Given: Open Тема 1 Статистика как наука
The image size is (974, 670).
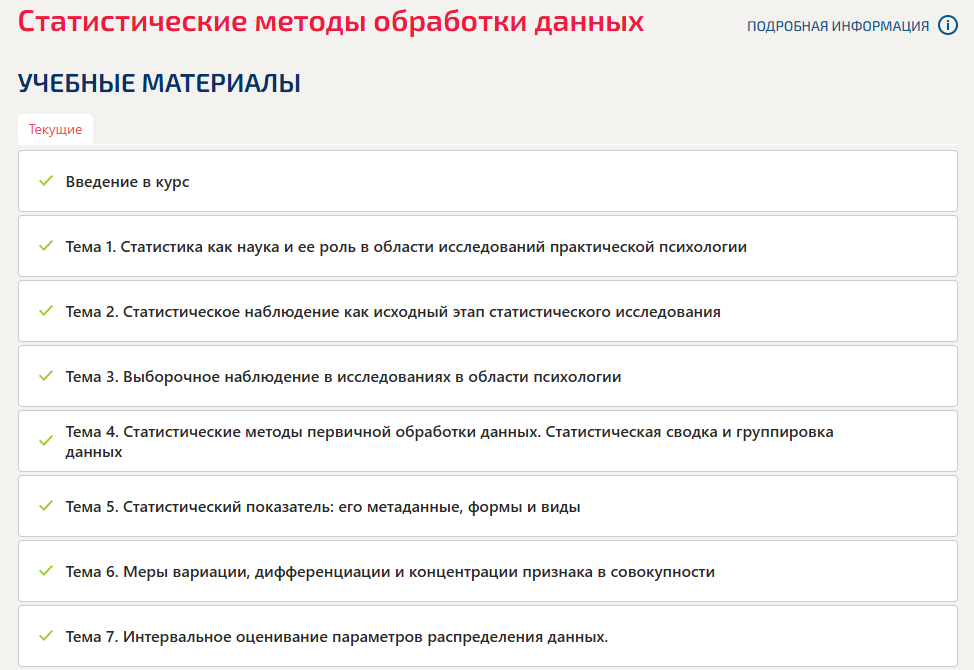Looking at the screenshot, I should (x=488, y=247).
